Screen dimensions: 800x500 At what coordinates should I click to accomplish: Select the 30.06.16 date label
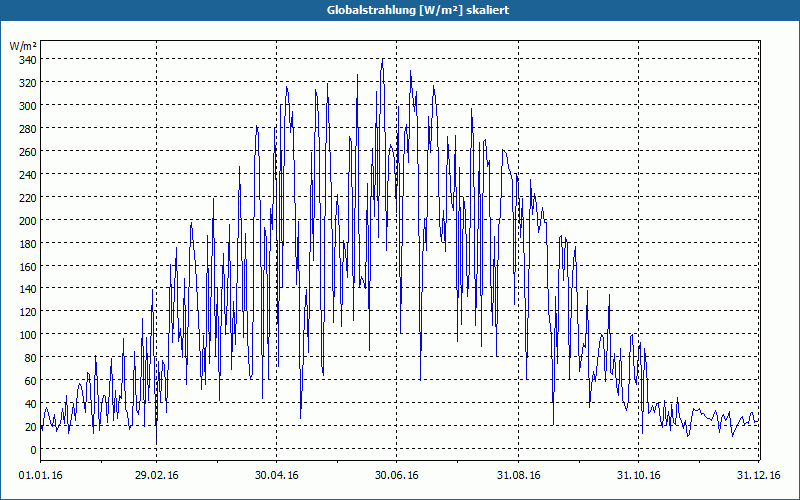pos(396,476)
